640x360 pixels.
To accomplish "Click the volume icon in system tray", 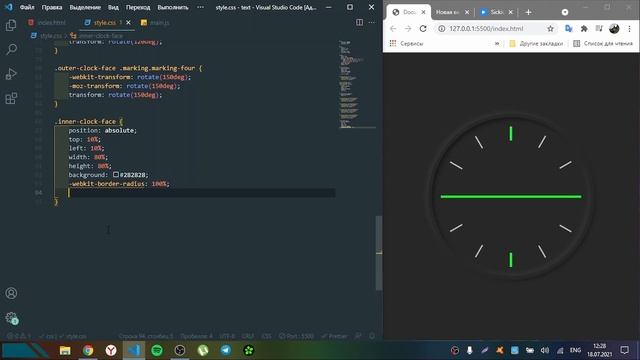I will click(544, 350).
